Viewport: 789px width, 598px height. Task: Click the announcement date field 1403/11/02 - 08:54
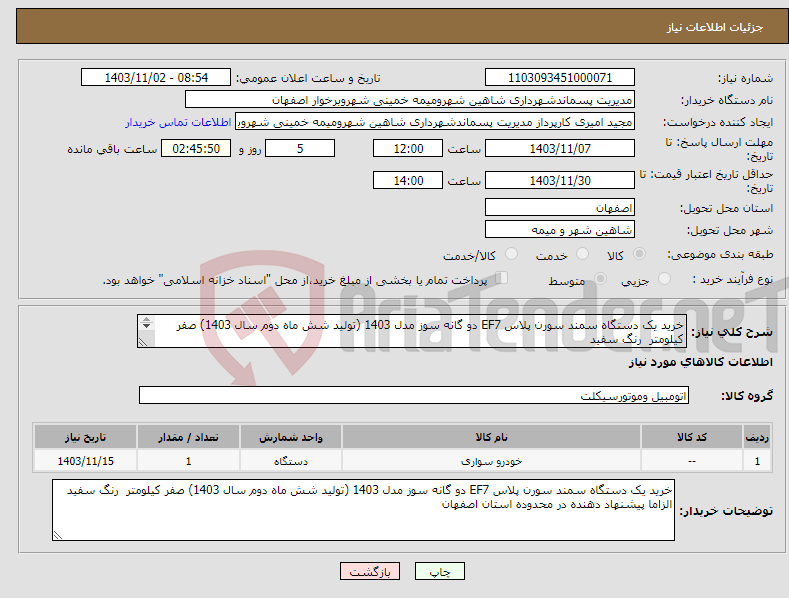pyautogui.click(x=156, y=78)
